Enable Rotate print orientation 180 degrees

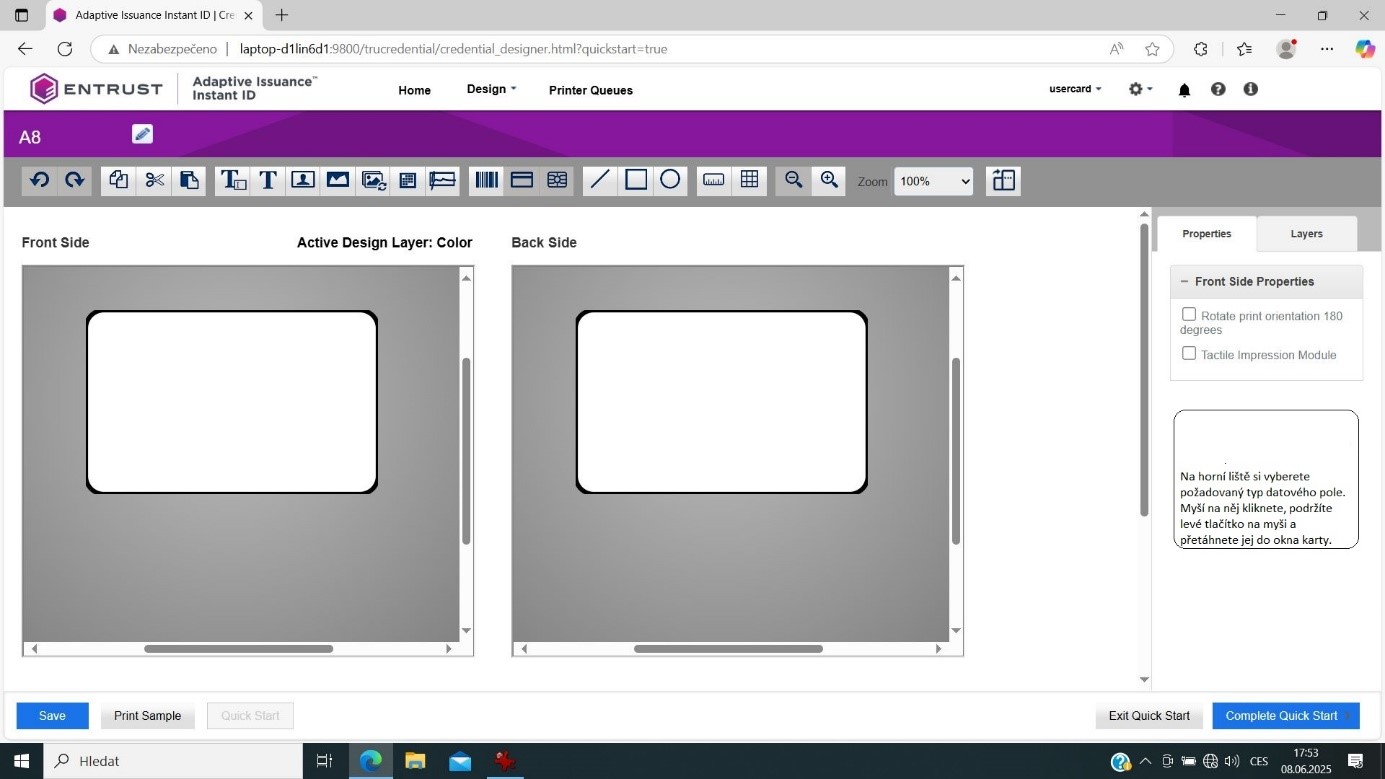[x=1189, y=315]
